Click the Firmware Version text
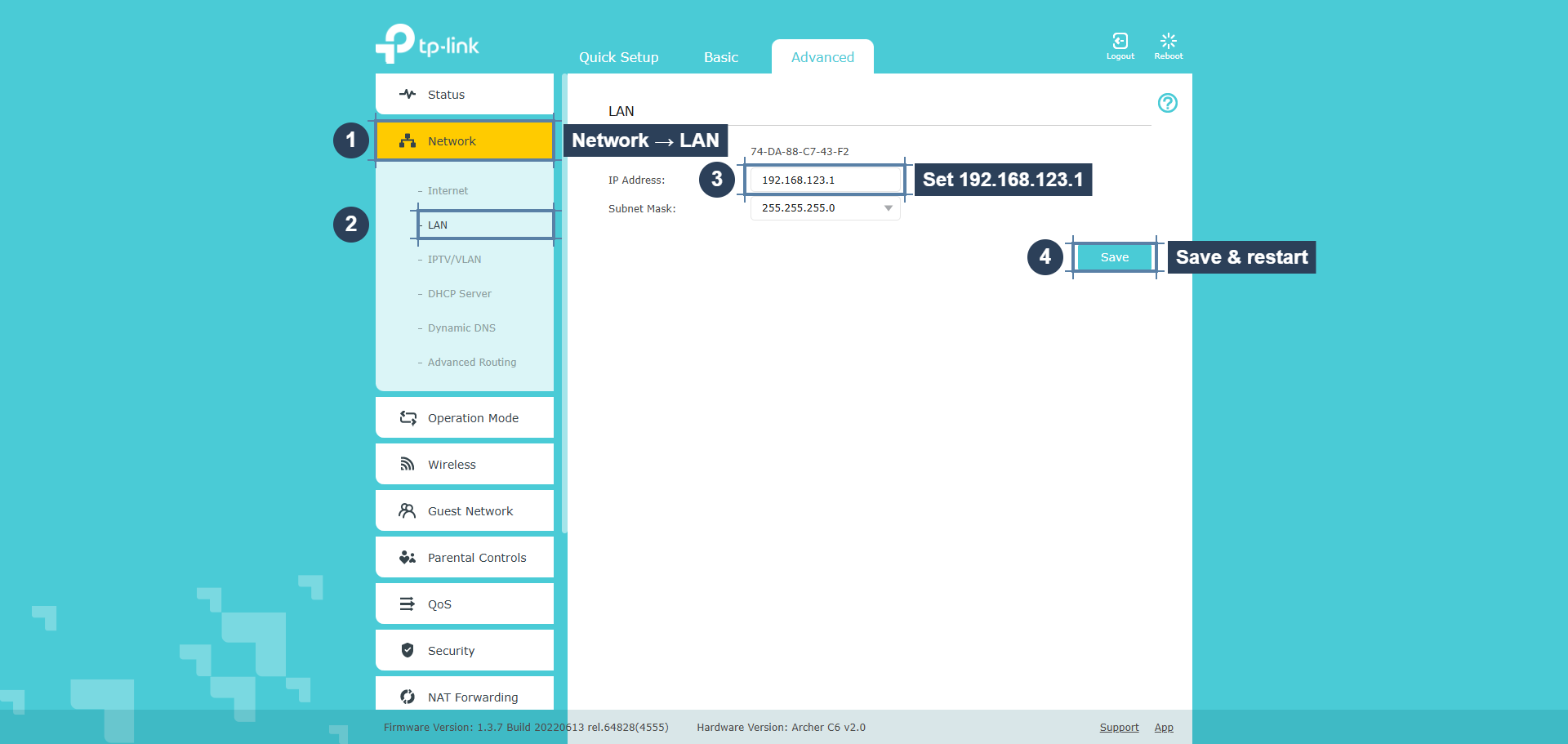This screenshot has height=744, width=1568. pyautogui.click(x=526, y=728)
